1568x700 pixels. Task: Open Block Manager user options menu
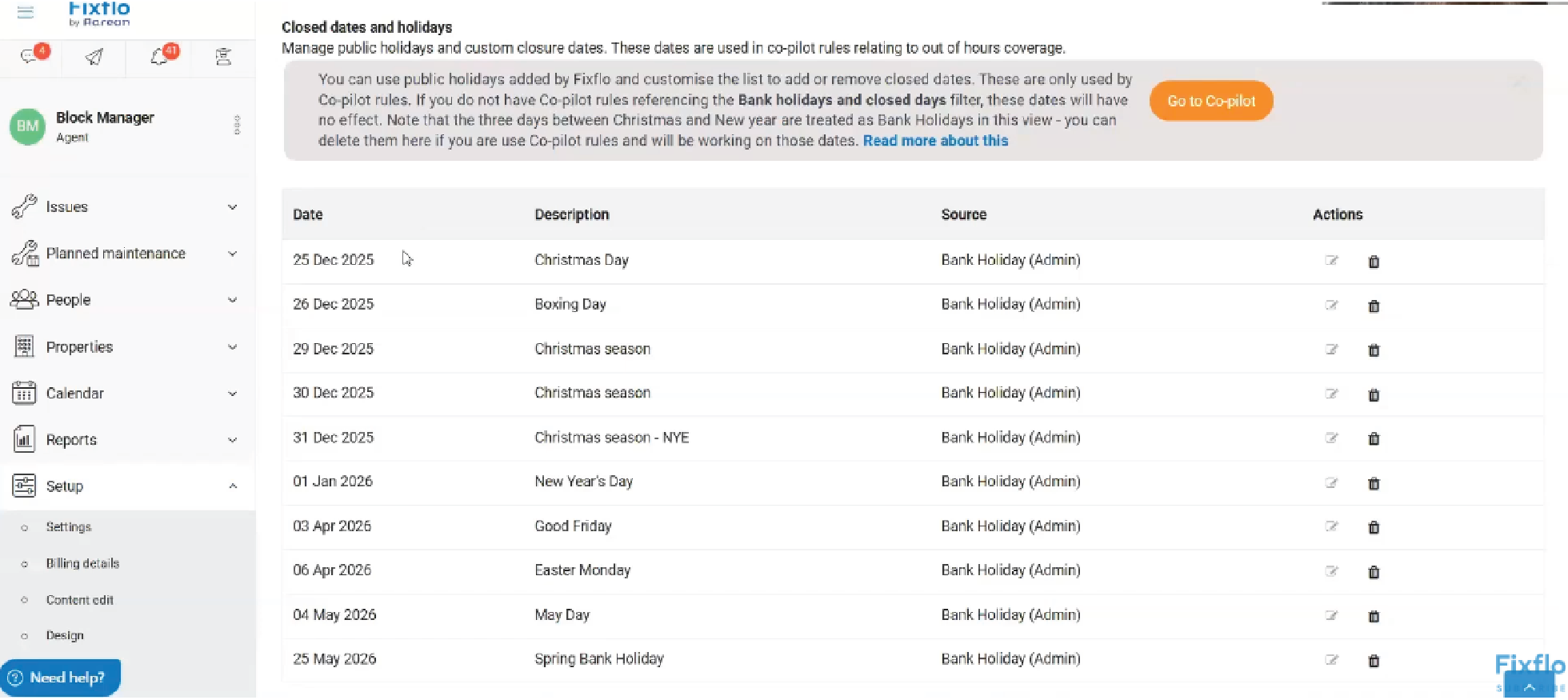tap(237, 126)
